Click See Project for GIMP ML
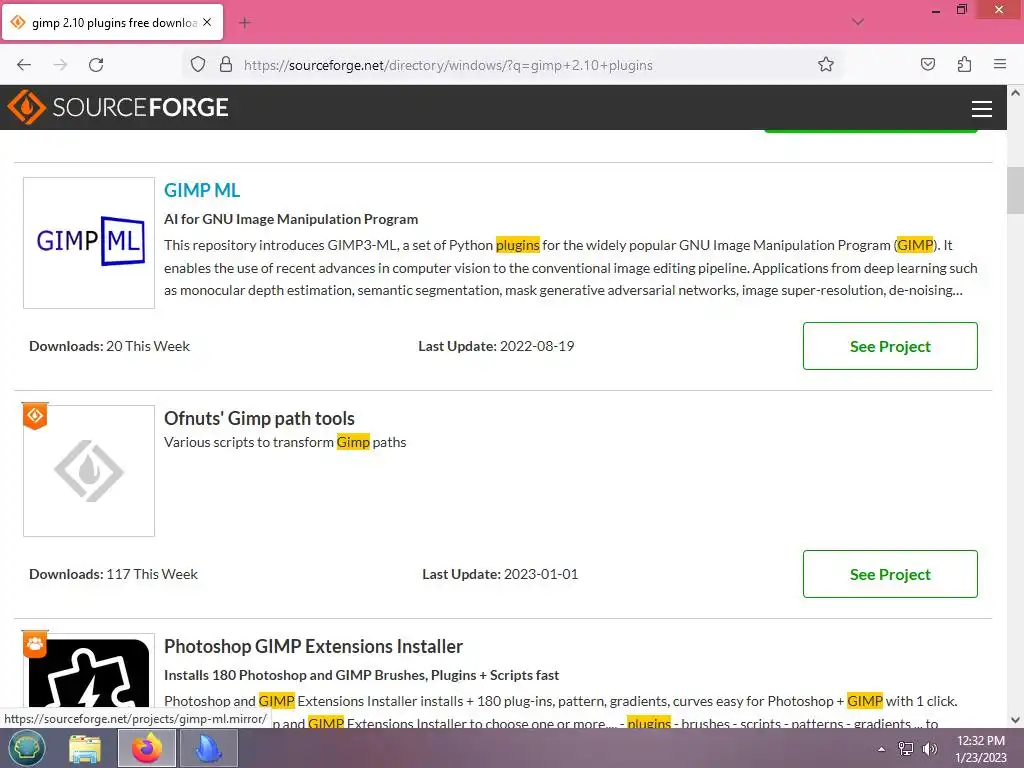Viewport: 1024px width, 768px height. [890, 346]
